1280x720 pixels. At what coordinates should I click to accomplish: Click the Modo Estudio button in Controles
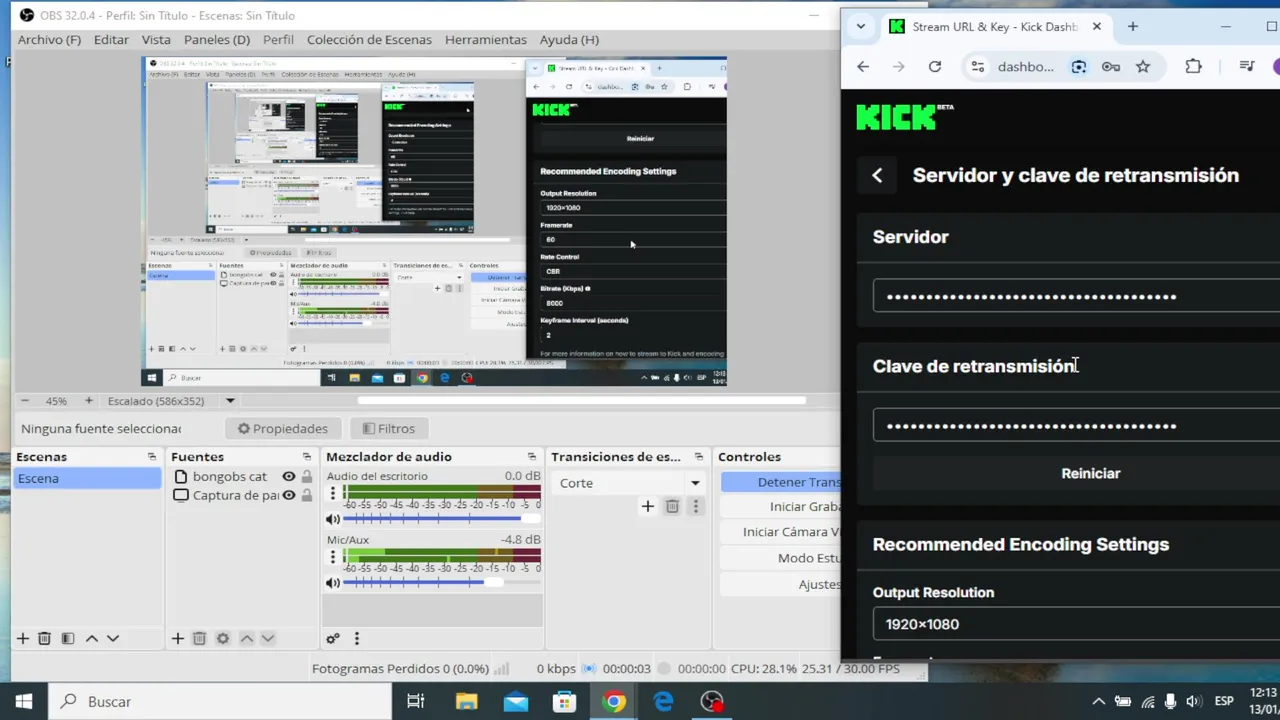pos(781,558)
